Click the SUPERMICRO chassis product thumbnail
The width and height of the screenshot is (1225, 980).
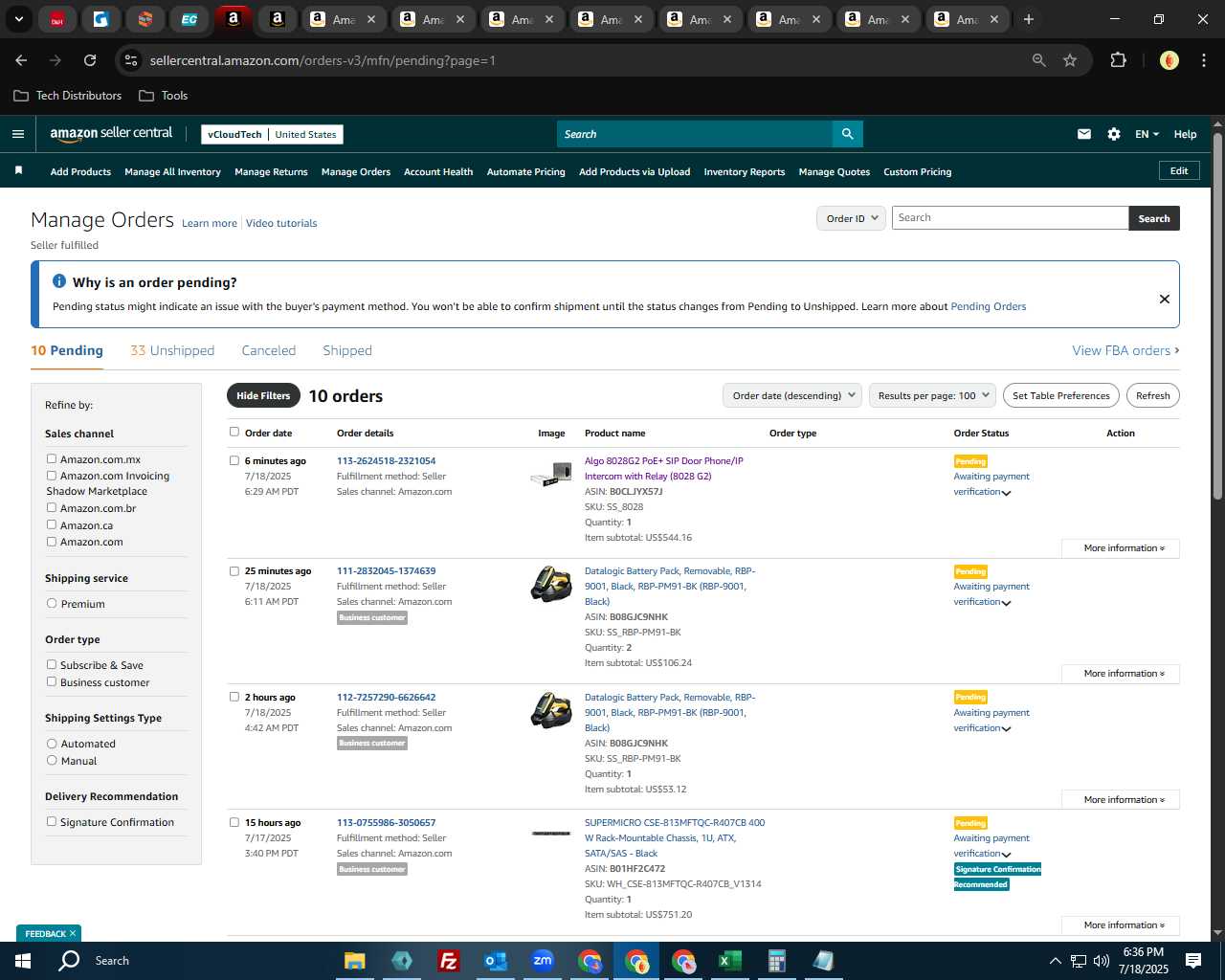(551, 834)
